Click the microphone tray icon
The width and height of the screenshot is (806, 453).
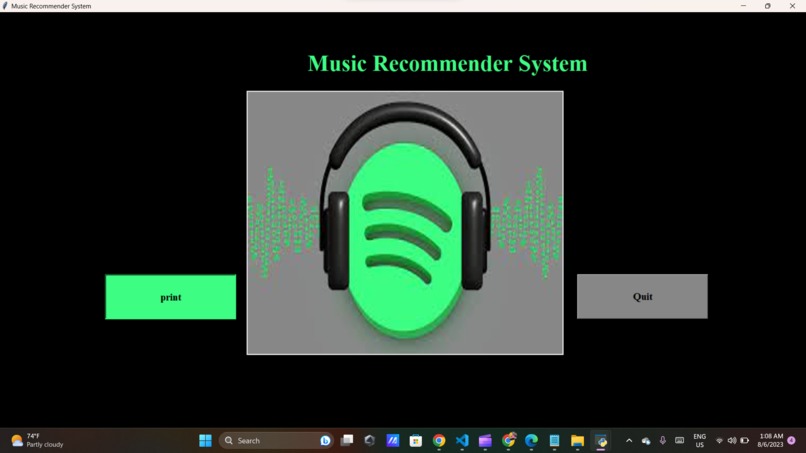tap(663, 441)
